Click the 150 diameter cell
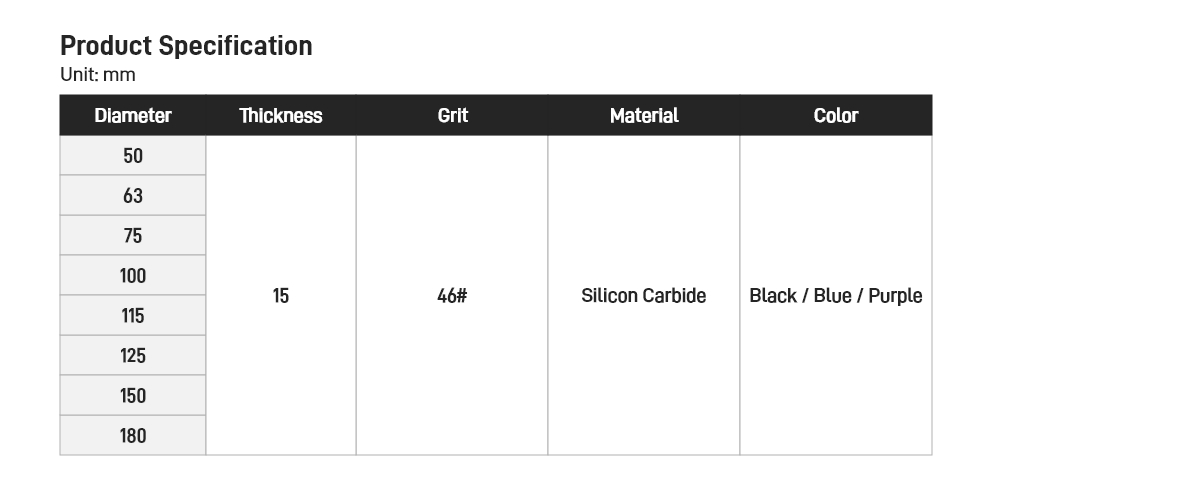Viewport: 1200px width, 485px height. coord(133,396)
